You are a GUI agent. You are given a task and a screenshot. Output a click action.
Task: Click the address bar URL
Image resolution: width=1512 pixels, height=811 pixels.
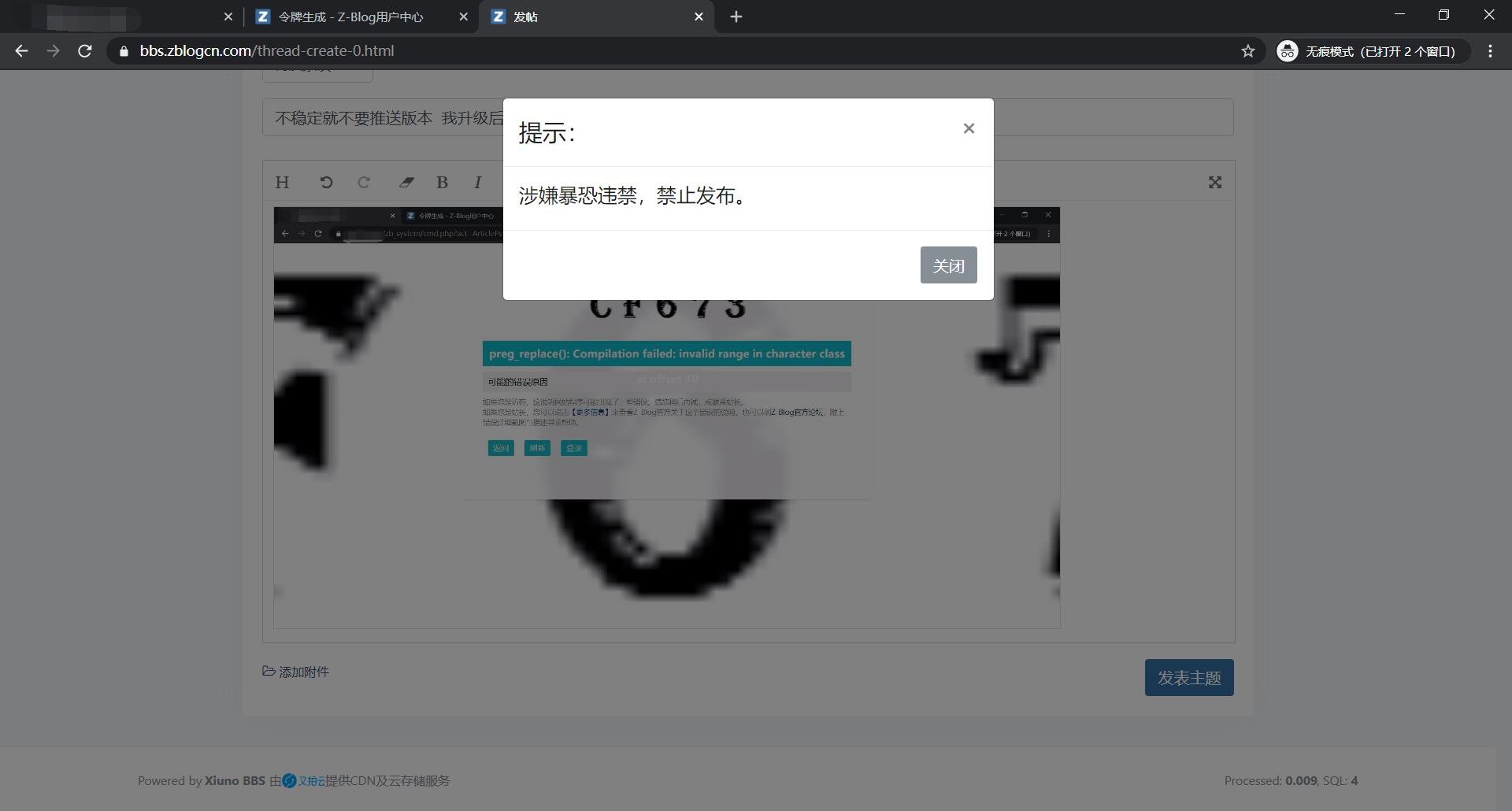click(x=267, y=51)
